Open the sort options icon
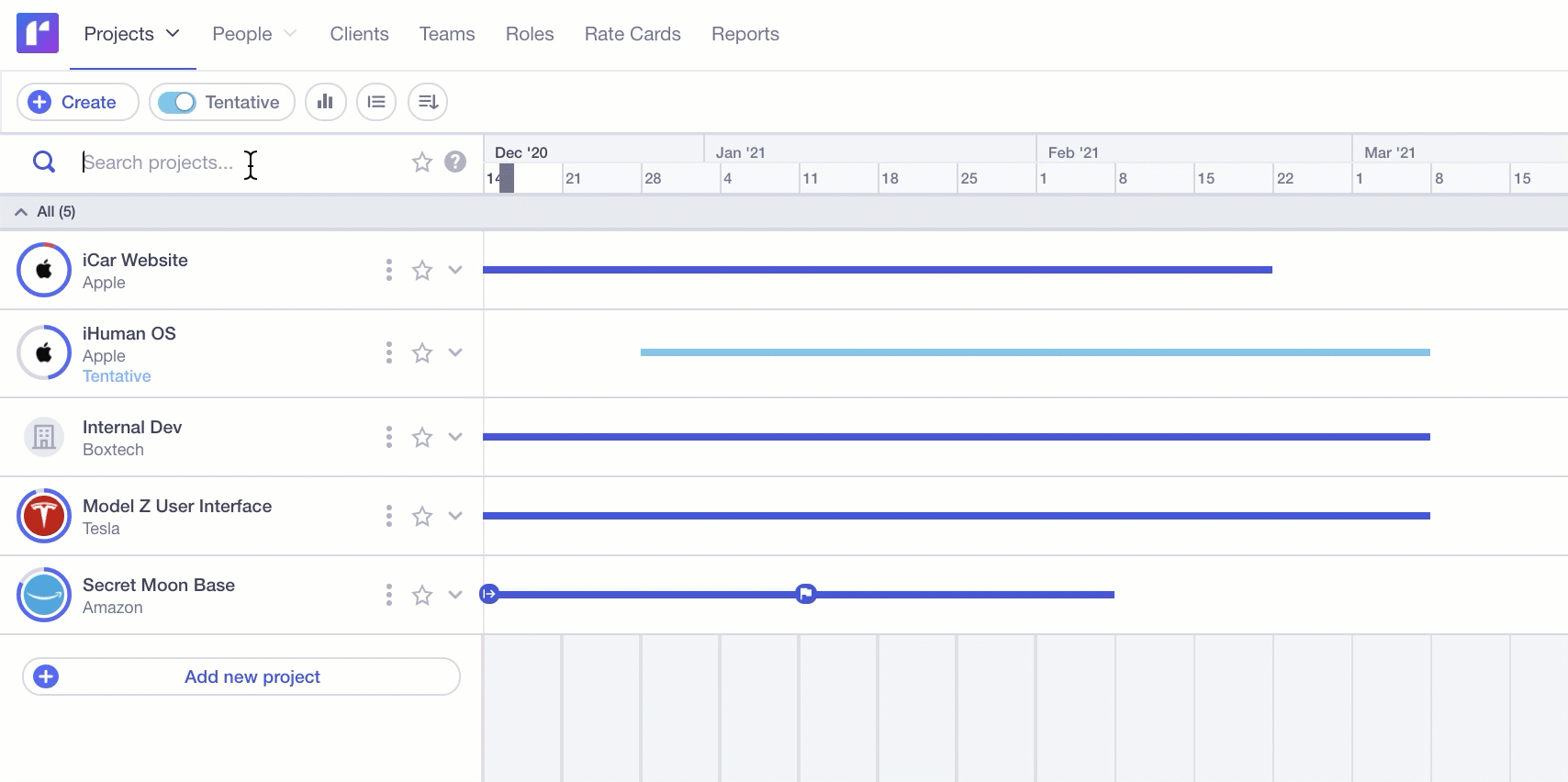Viewport: 1568px width, 782px height. point(428,102)
